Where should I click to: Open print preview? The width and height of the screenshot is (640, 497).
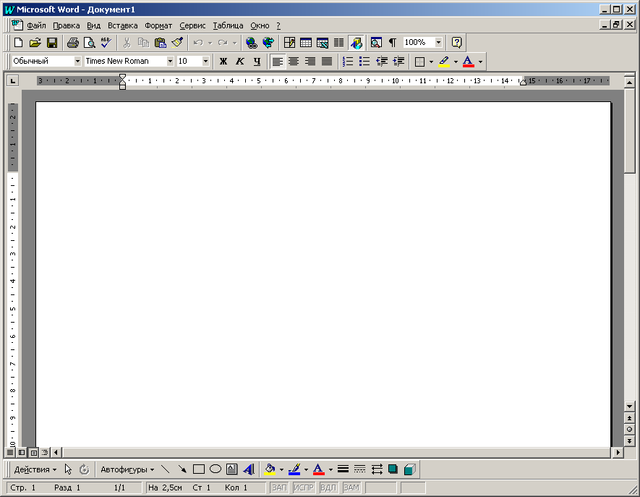[89, 42]
